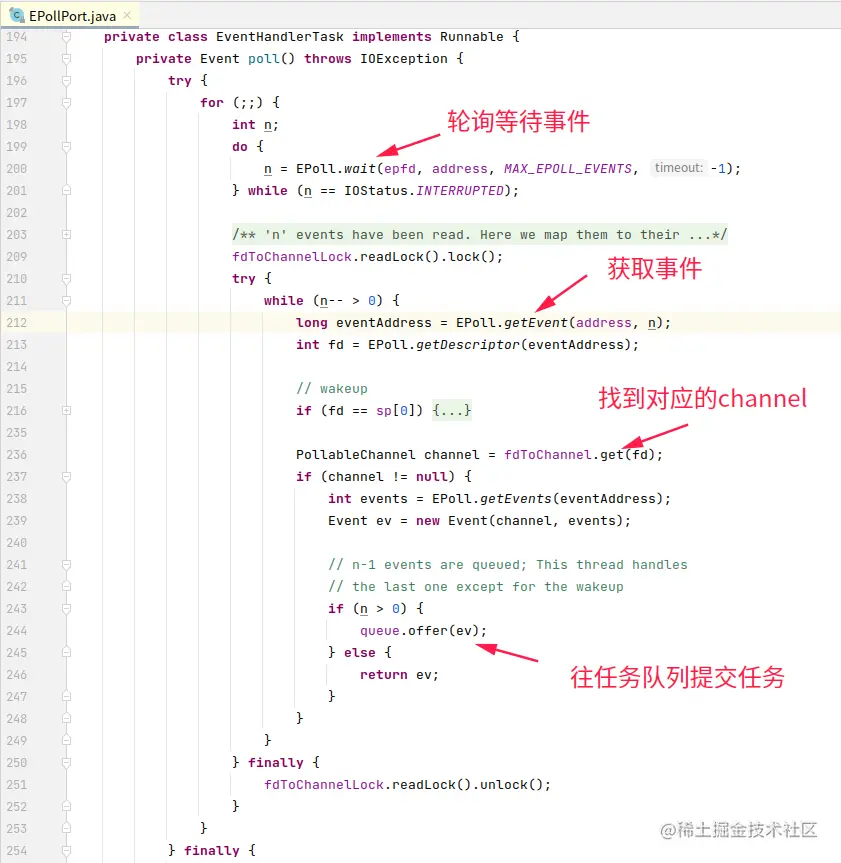841x863 pixels.
Task: Collapse the finally block at line 254
Action: point(66,851)
